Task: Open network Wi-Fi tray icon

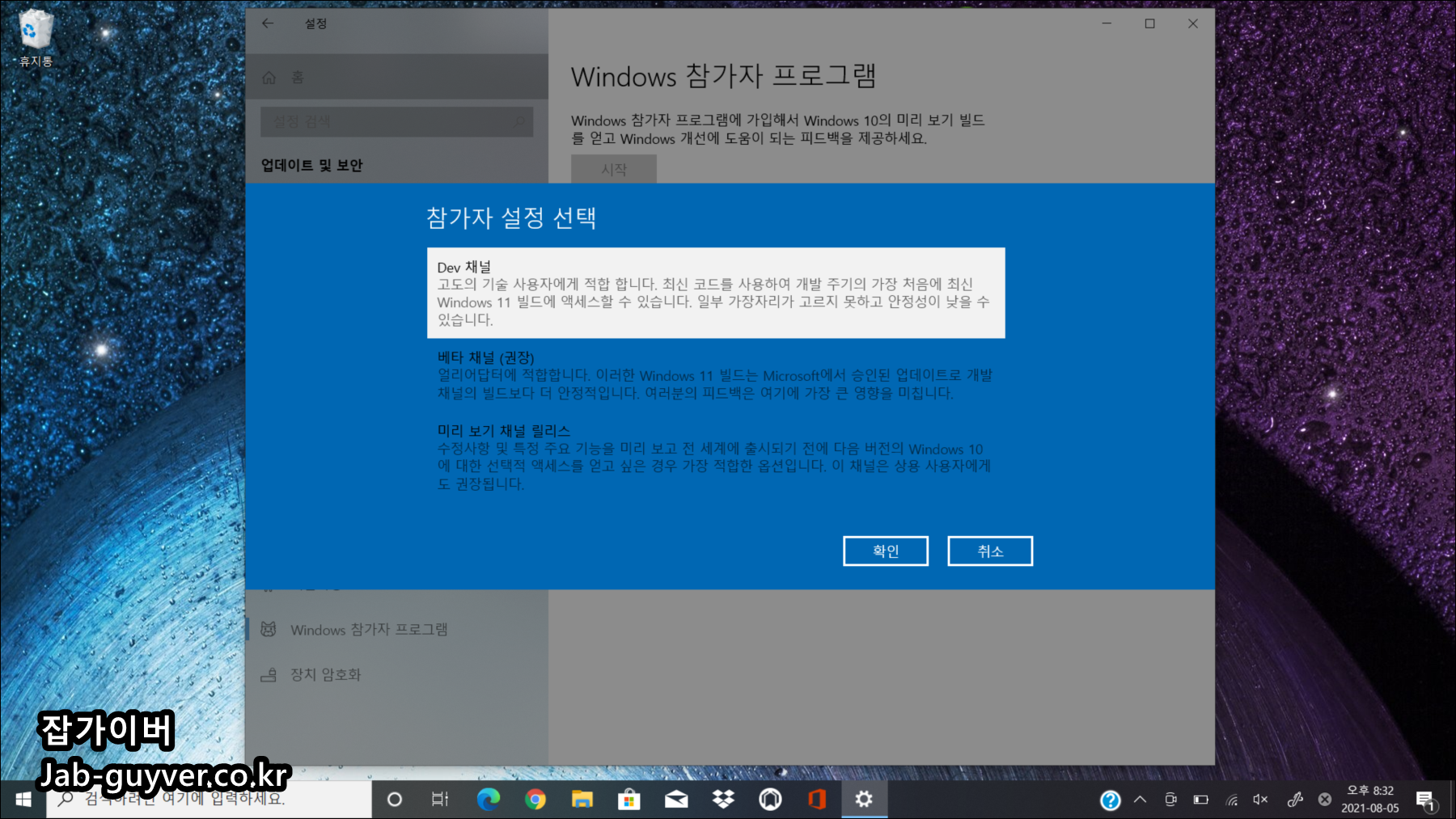Action: [1232, 800]
